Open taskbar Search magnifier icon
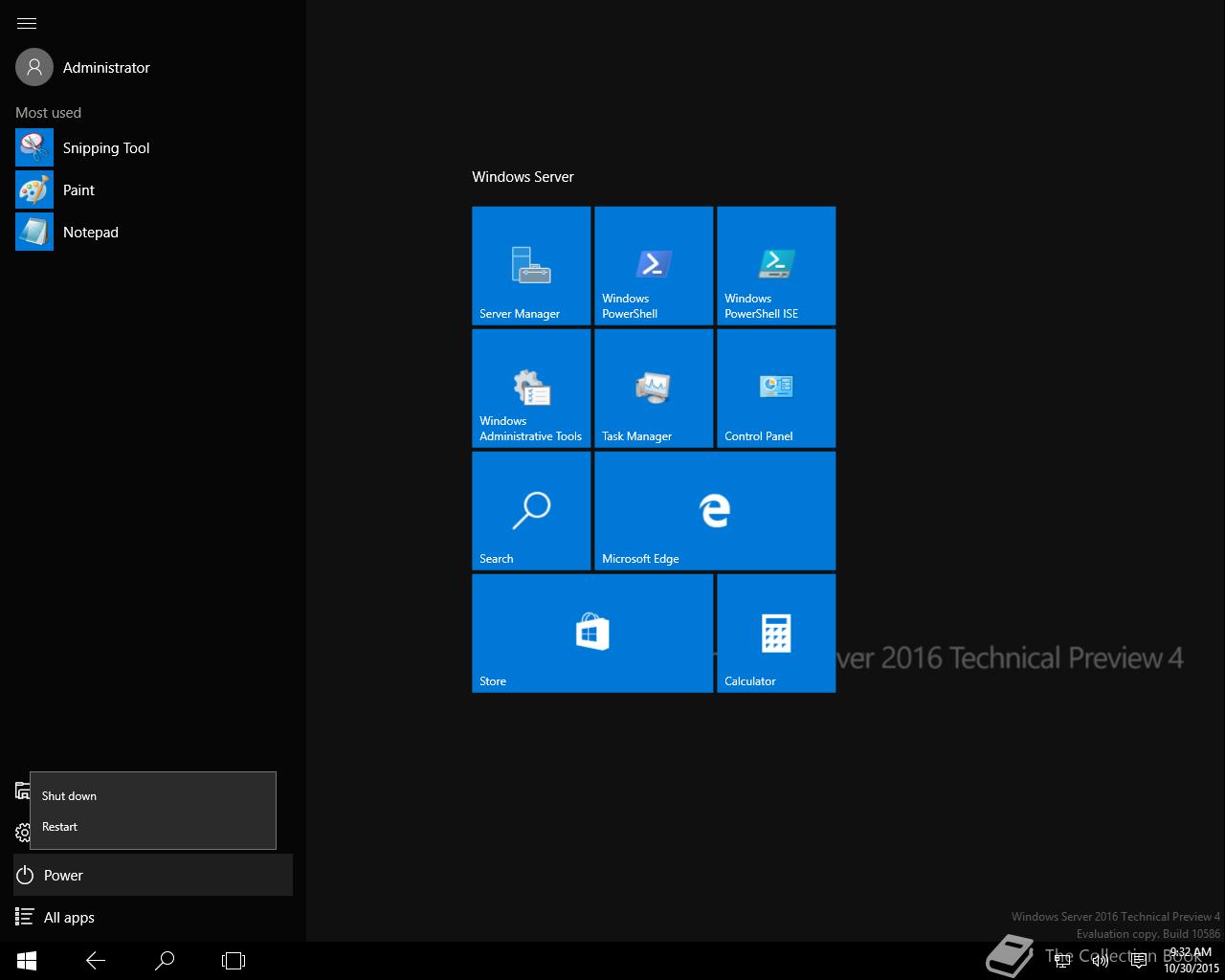 point(165,961)
